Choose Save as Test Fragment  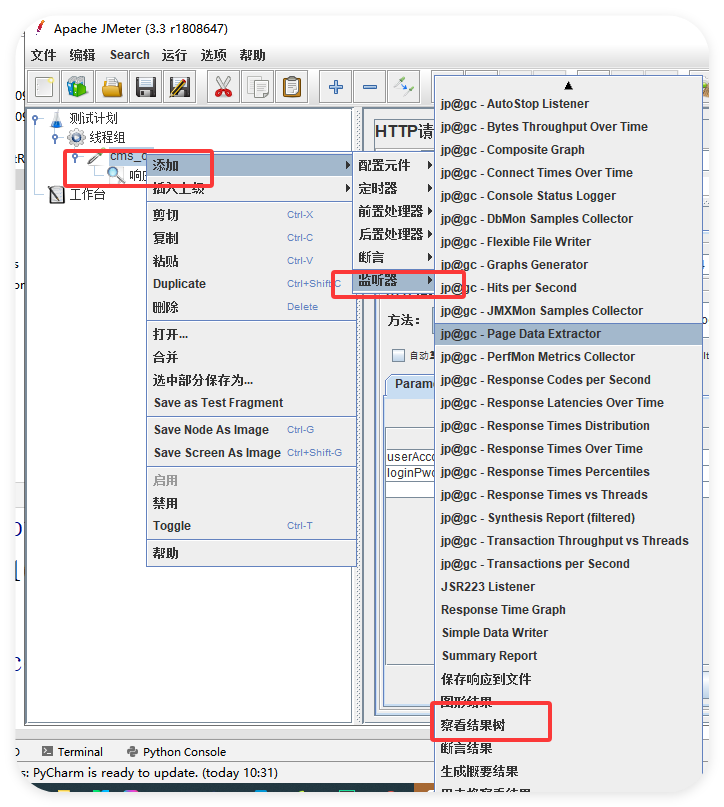tap(252, 402)
